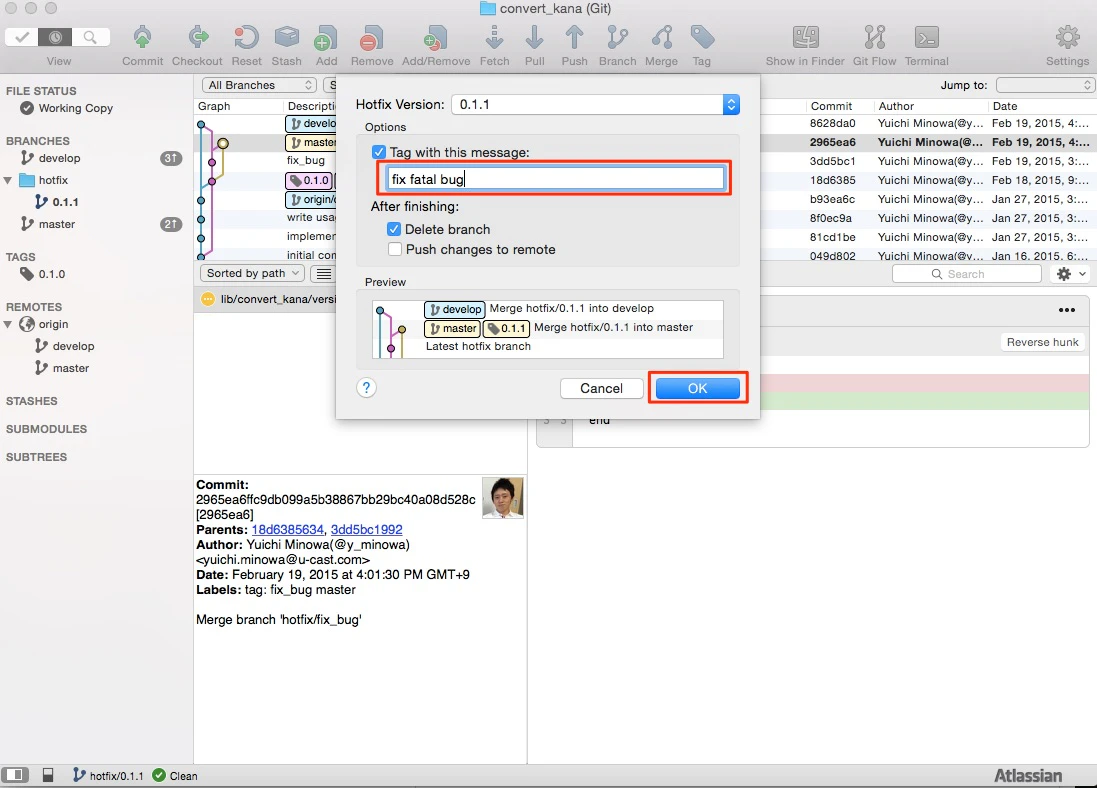
Task: Select the local master branch
Action: tap(97, 224)
